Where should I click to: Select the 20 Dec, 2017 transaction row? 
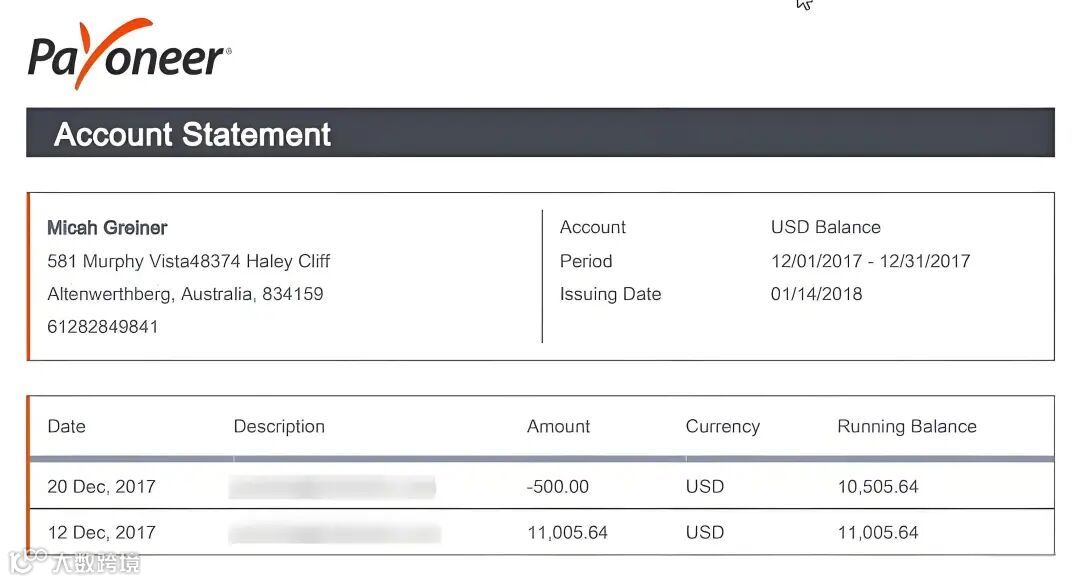point(541,486)
